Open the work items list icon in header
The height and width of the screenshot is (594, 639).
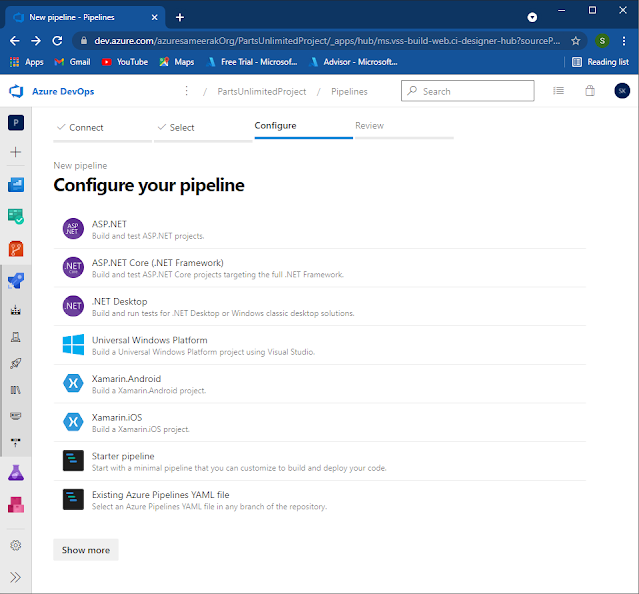[558, 90]
